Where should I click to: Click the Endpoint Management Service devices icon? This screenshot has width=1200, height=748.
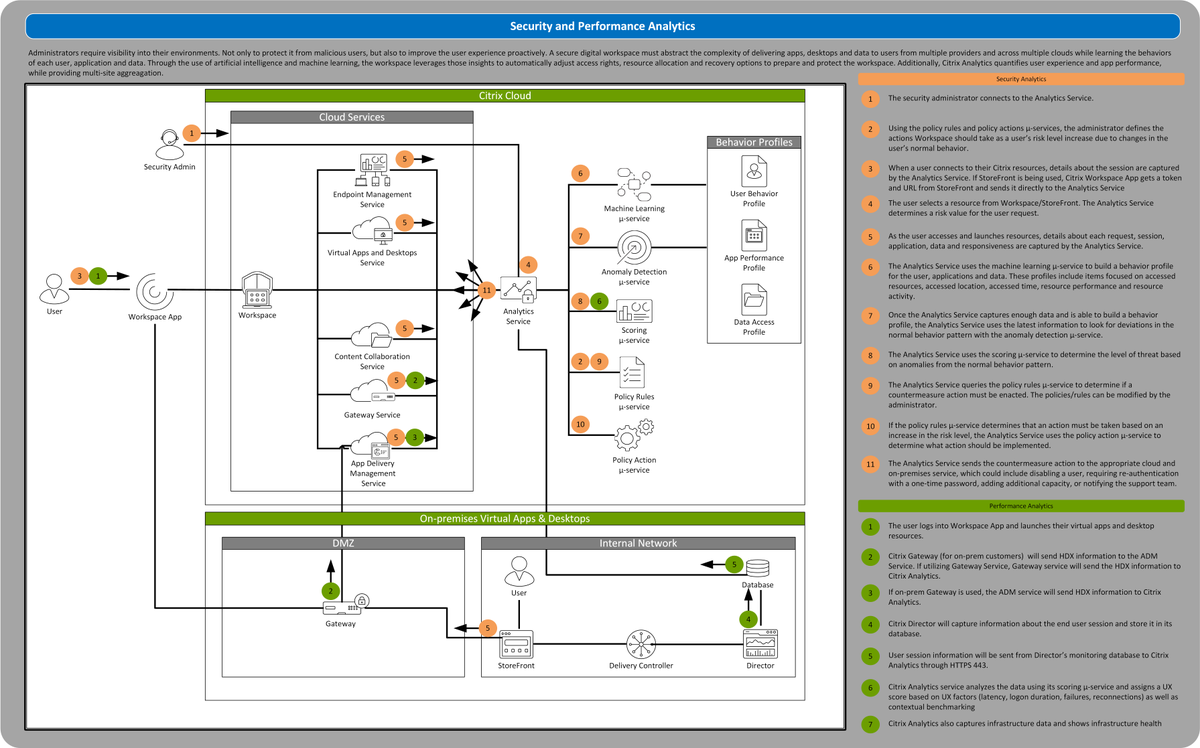[372, 170]
